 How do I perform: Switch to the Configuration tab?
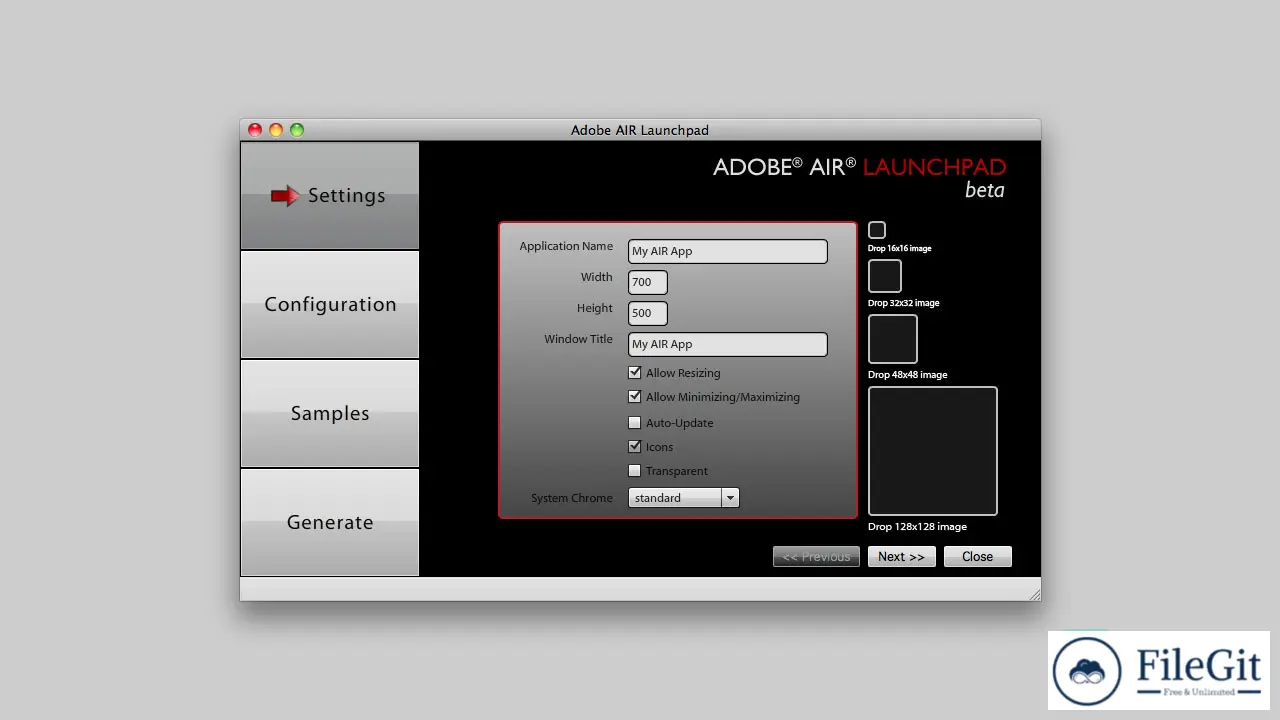coord(329,304)
